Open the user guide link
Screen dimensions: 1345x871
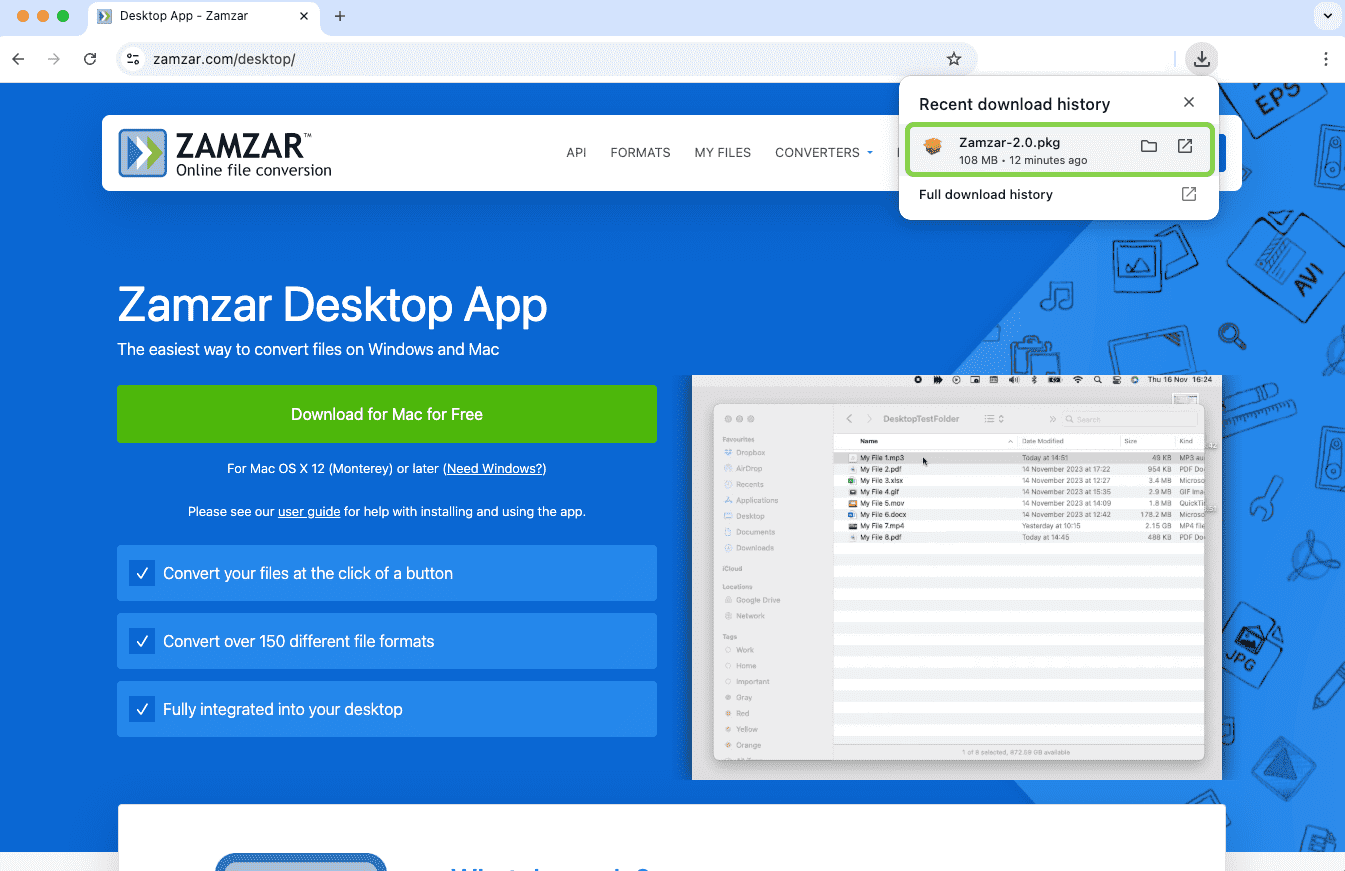[x=308, y=511]
